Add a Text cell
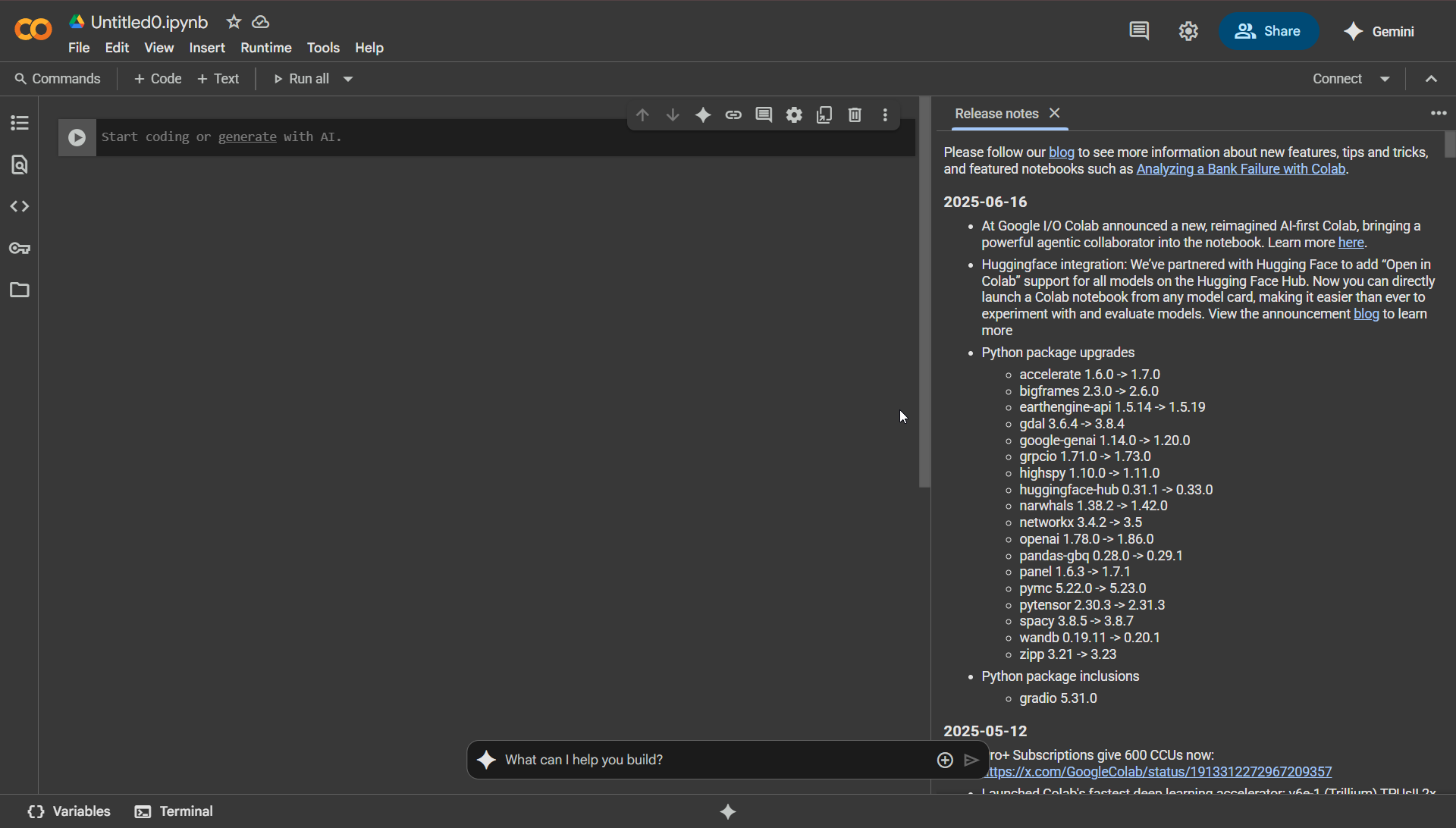 tap(218, 79)
